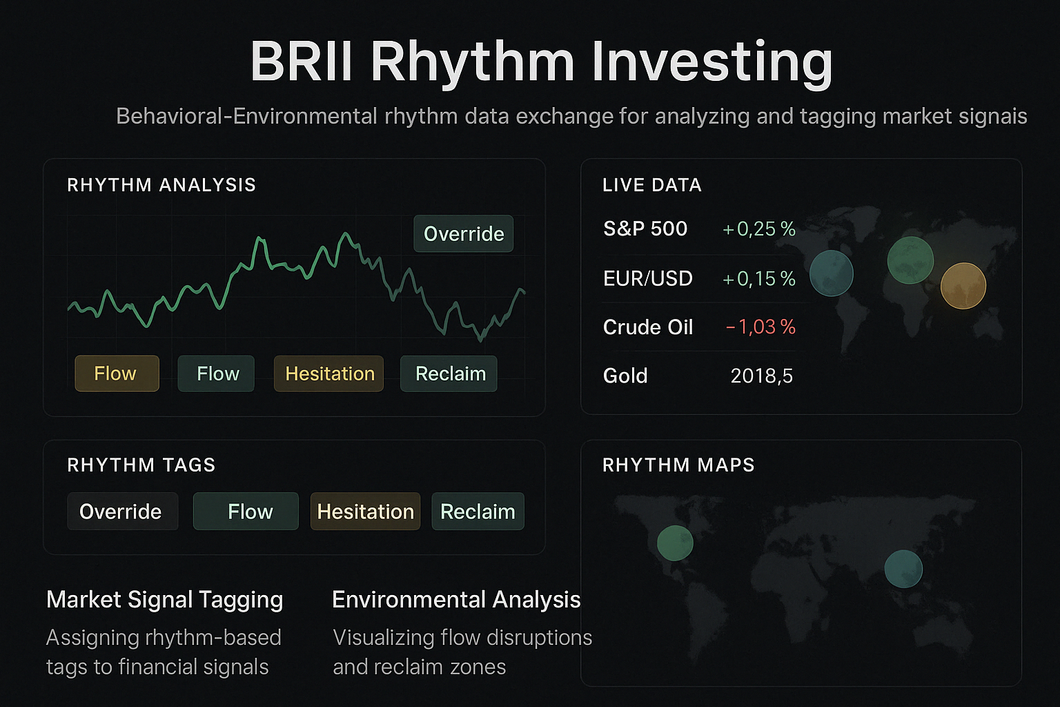Pick the Reclaim tag below the rhythm chart
Image resolution: width=1060 pixels, height=707 pixels.
pyautogui.click(x=449, y=374)
